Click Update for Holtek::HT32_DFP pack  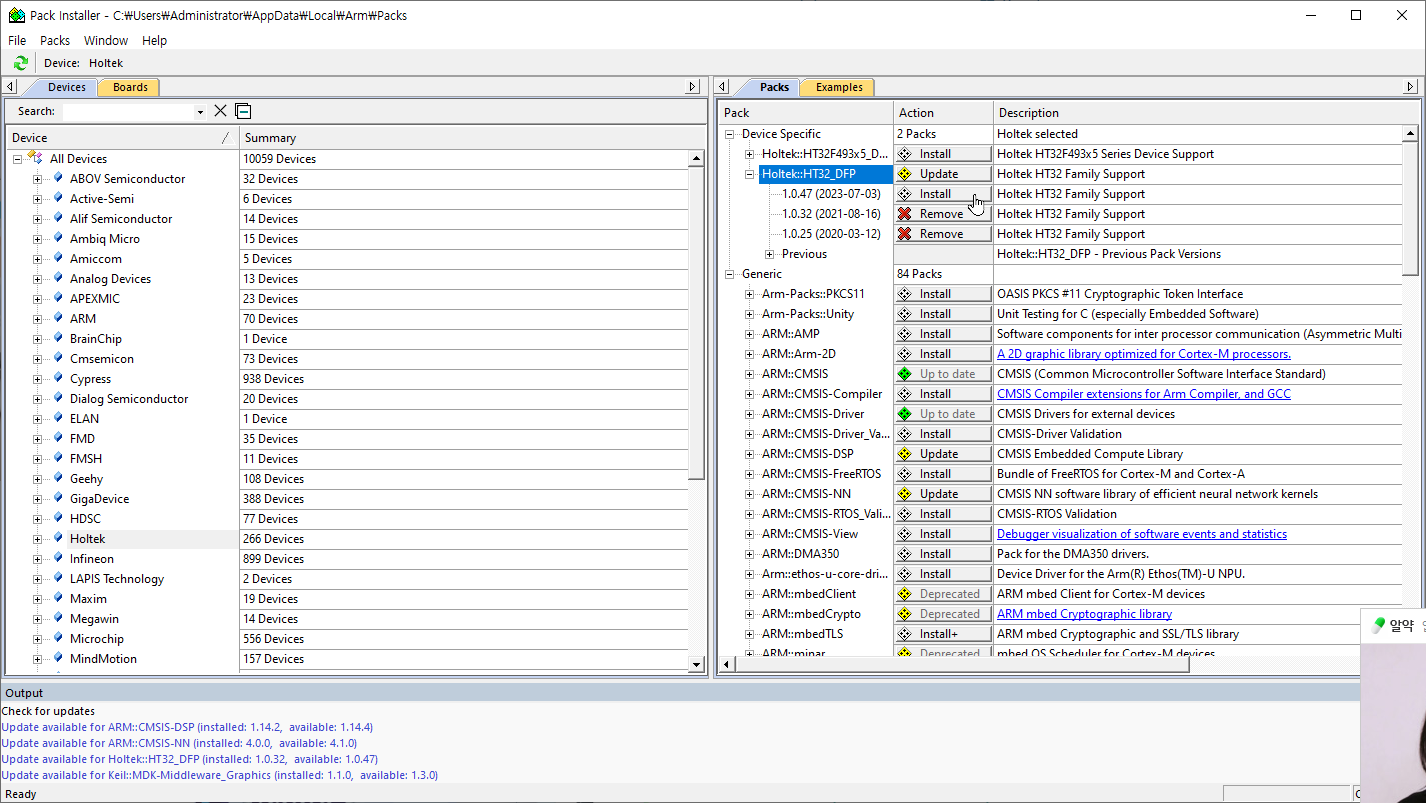tap(943, 174)
